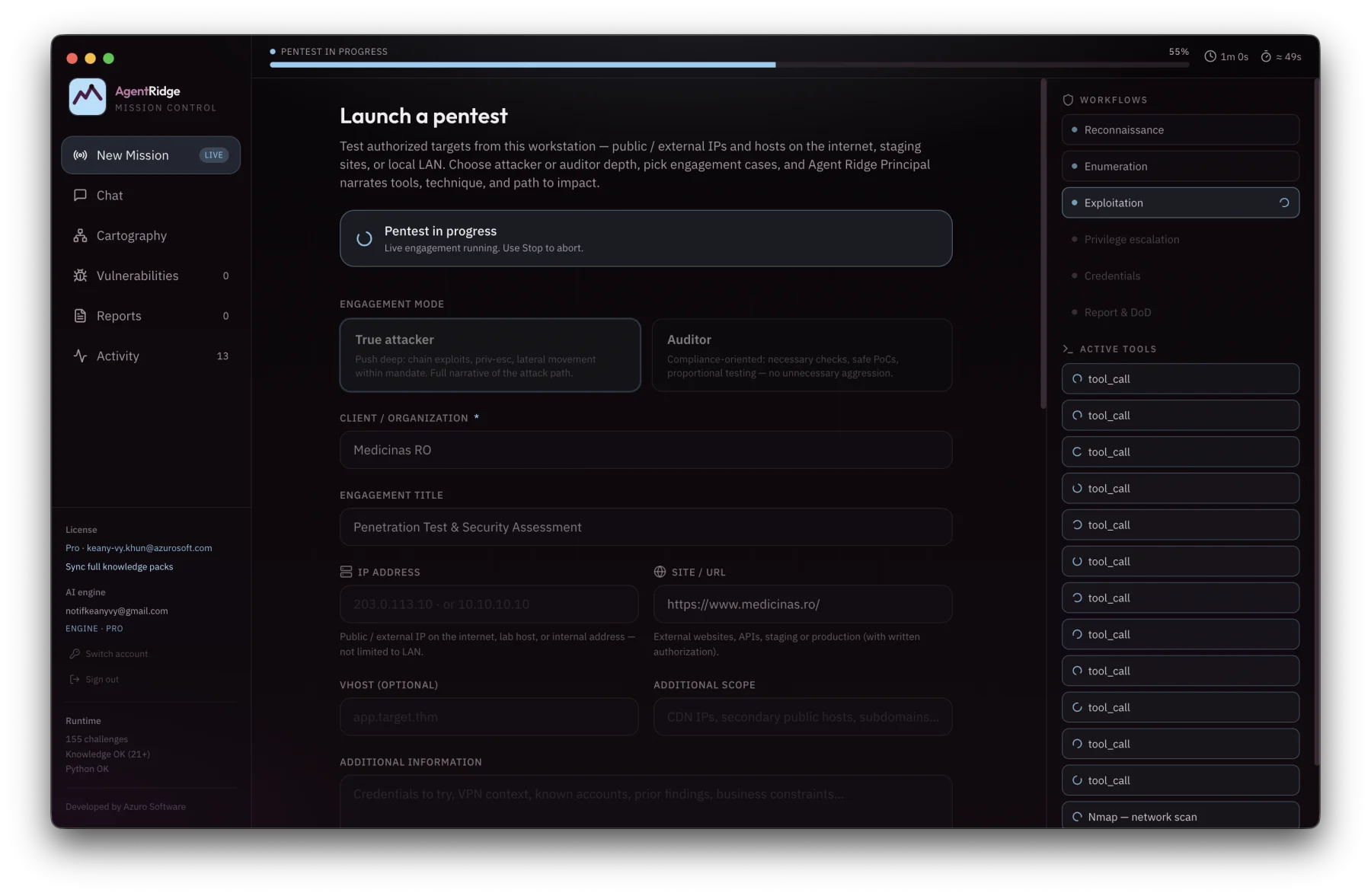The width and height of the screenshot is (1371, 896).
Task: Select the Reconnaissance workflow
Action: click(x=1181, y=130)
